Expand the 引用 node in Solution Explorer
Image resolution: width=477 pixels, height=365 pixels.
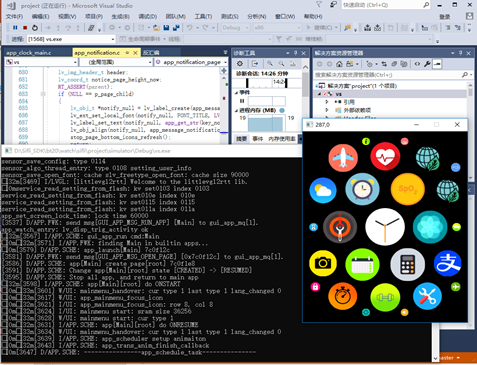coord(327,102)
